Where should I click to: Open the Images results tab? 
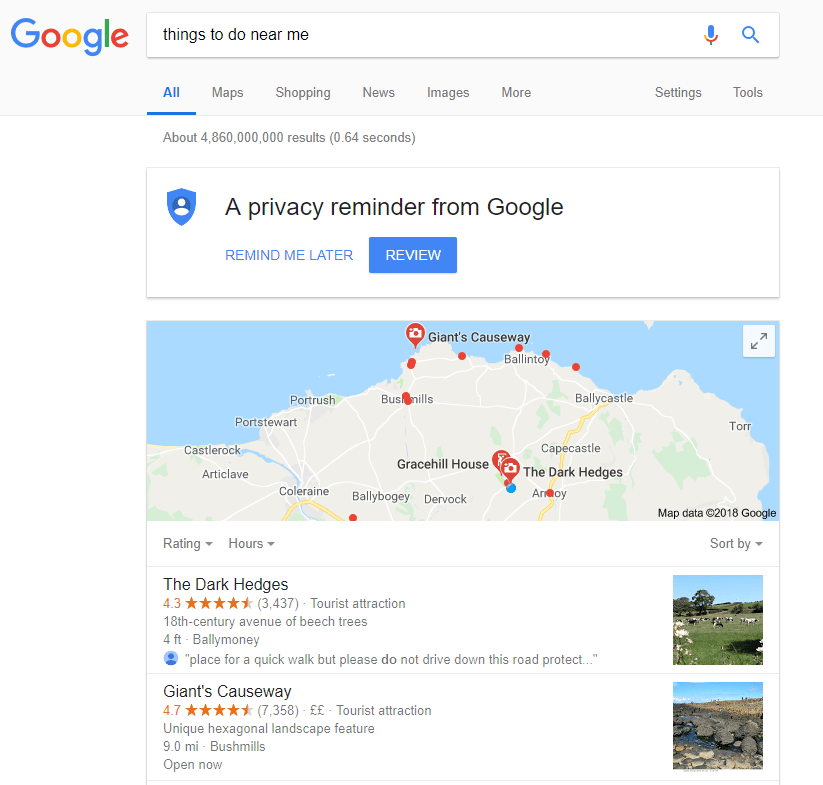(448, 92)
